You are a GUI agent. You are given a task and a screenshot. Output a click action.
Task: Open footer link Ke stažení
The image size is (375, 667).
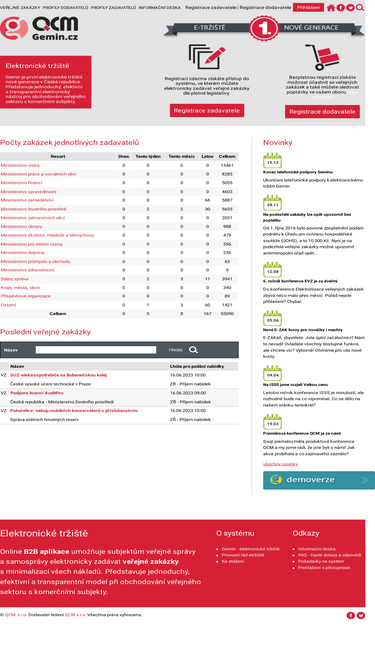pyautogui.click(x=233, y=561)
